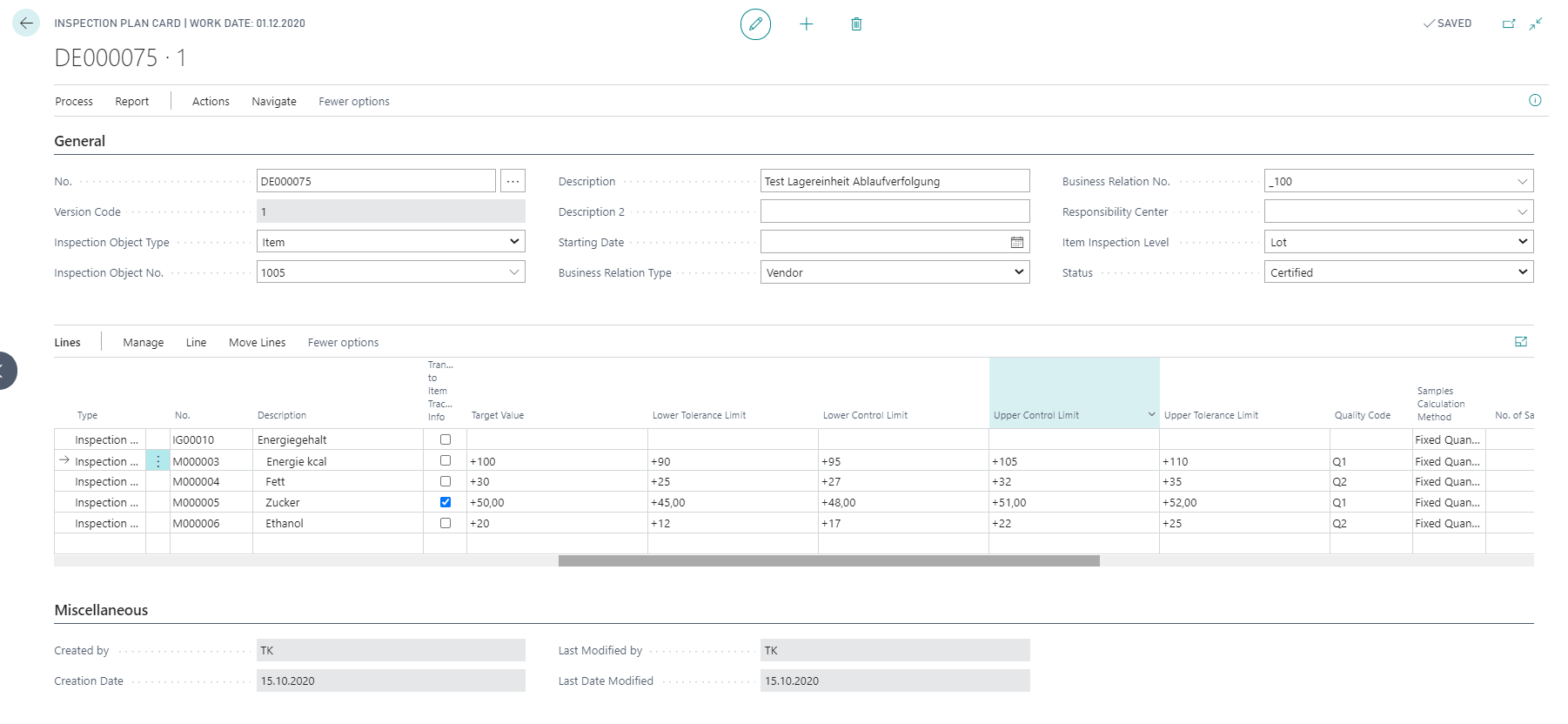The height and width of the screenshot is (724, 1568).
Task: Tick the checkbox for Ethanol row
Action: [446, 523]
